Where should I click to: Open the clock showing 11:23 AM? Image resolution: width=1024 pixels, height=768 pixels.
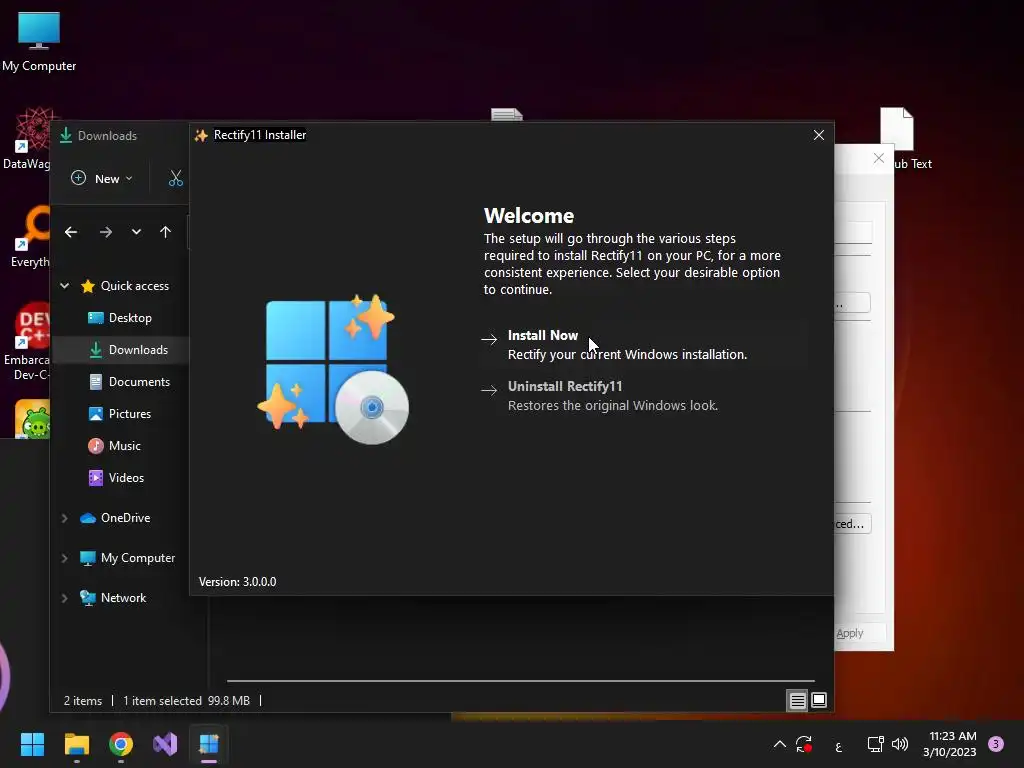pyautogui.click(x=950, y=744)
